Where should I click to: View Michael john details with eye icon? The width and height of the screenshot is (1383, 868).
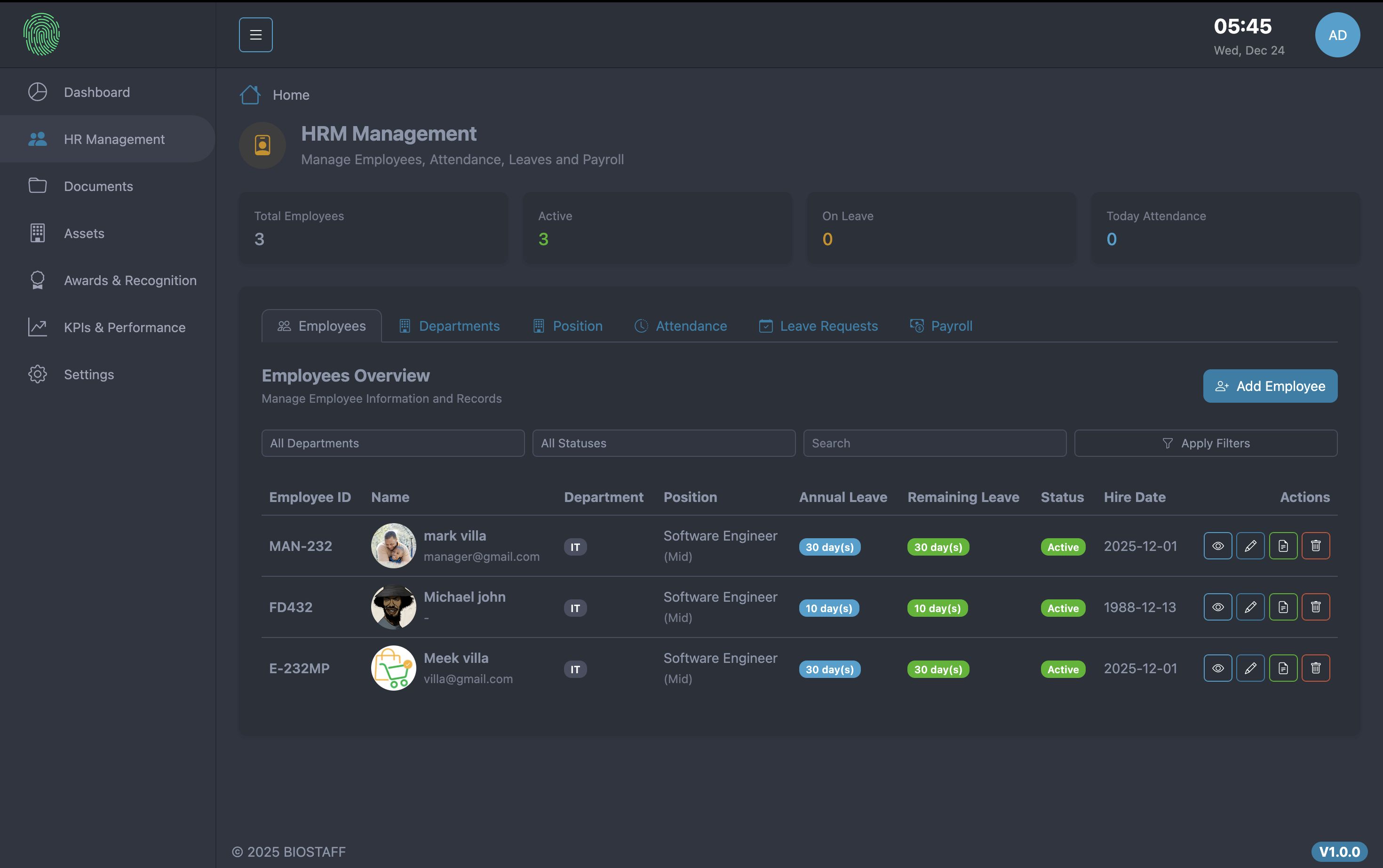click(1217, 607)
